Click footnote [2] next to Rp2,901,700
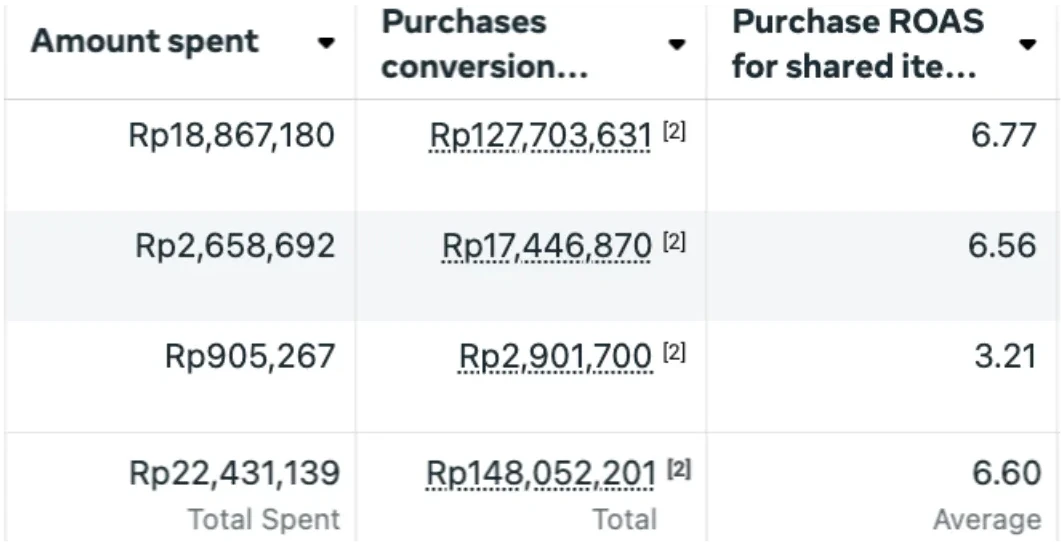The height and width of the screenshot is (547, 1064). click(x=674, y=353)
